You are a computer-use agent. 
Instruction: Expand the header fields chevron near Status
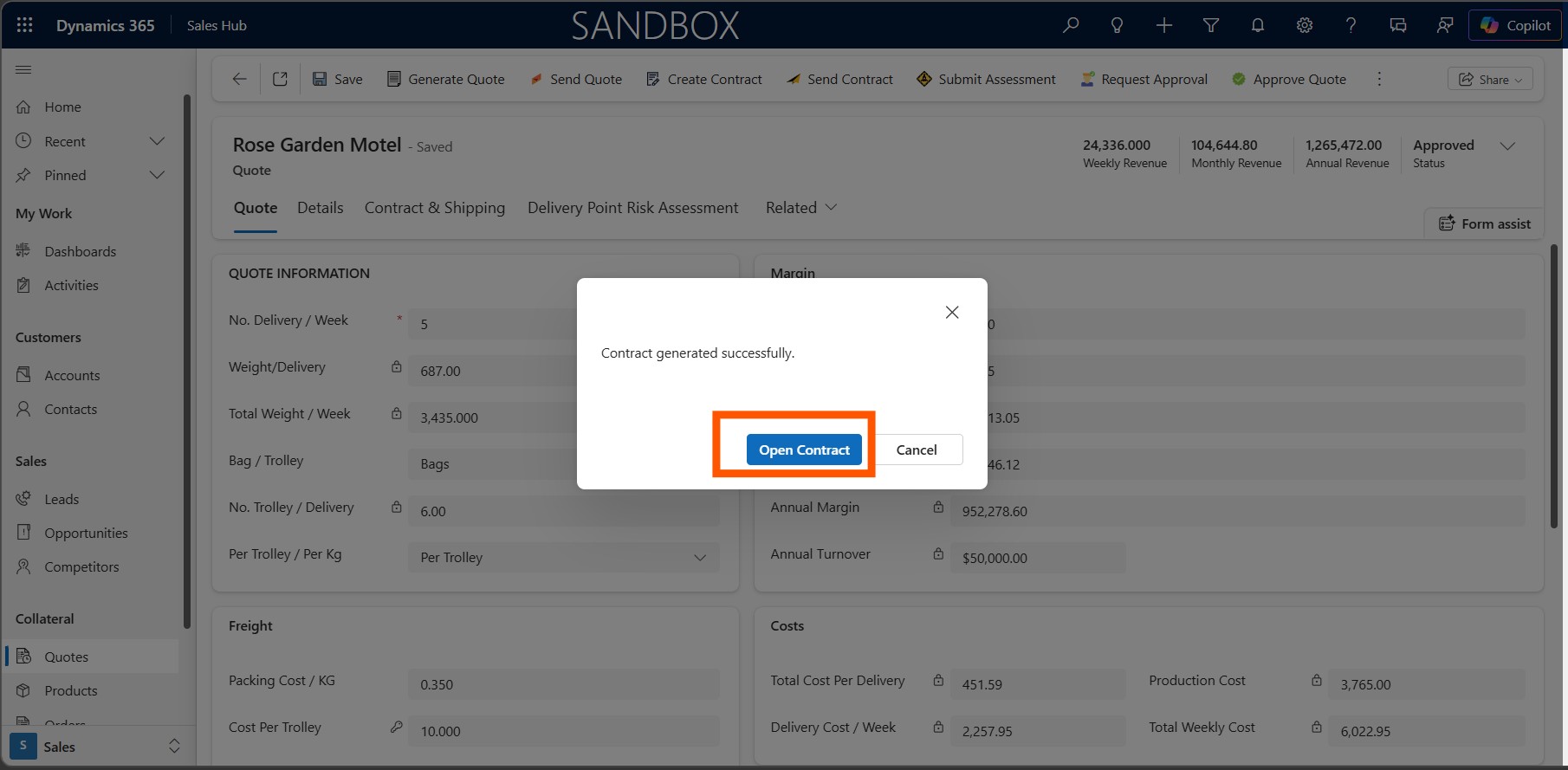1507,146
